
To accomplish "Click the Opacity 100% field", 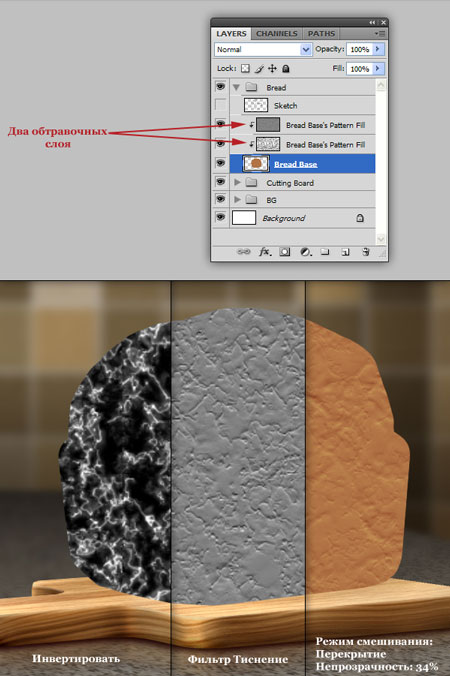I will pyautogui.click(x=360, y=49).
